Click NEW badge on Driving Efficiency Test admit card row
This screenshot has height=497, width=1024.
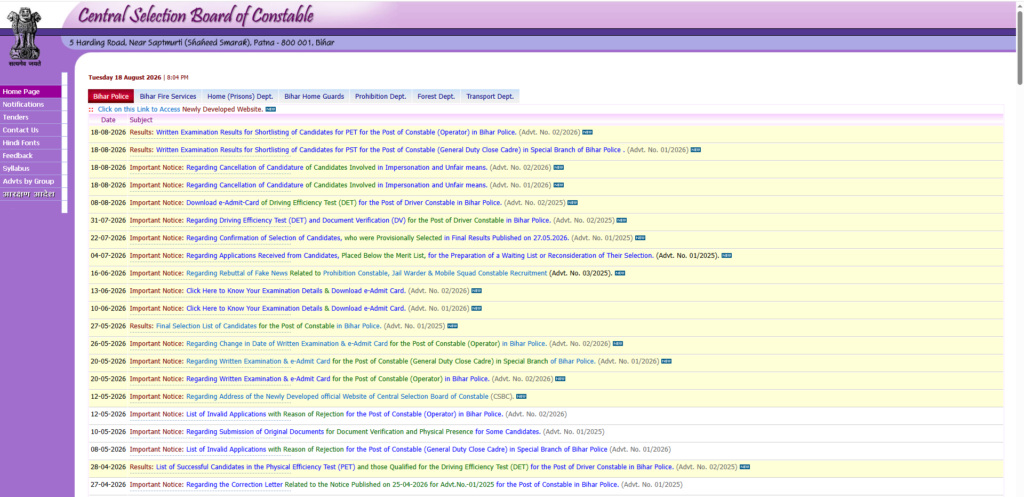coord(572,202)
